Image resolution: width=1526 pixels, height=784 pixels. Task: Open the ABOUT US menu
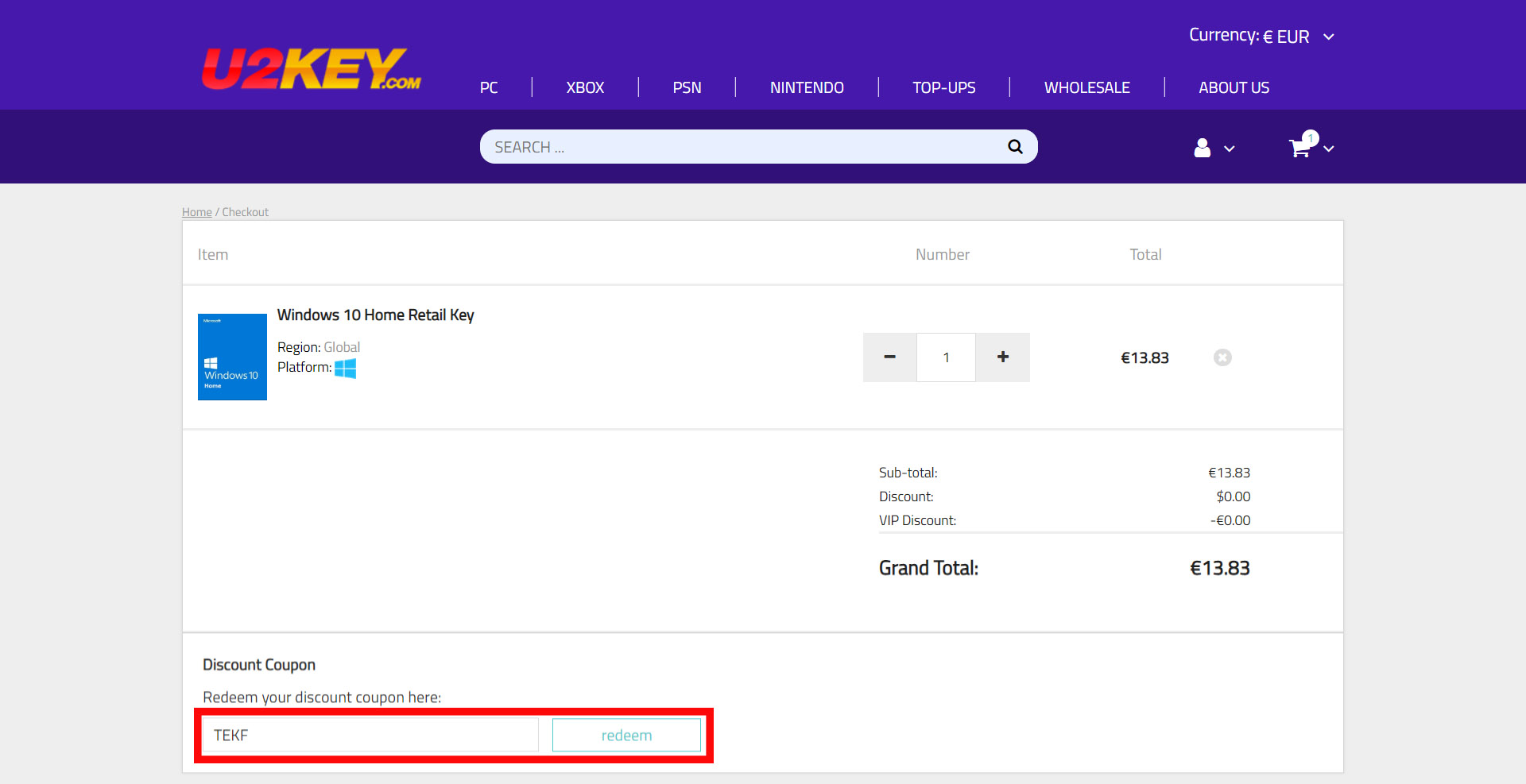pos(1234,87)
